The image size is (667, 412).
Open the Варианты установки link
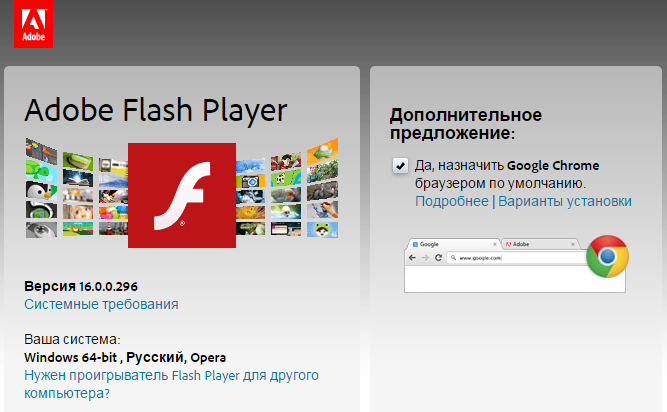pyautogui.click(x=565, y=201)
